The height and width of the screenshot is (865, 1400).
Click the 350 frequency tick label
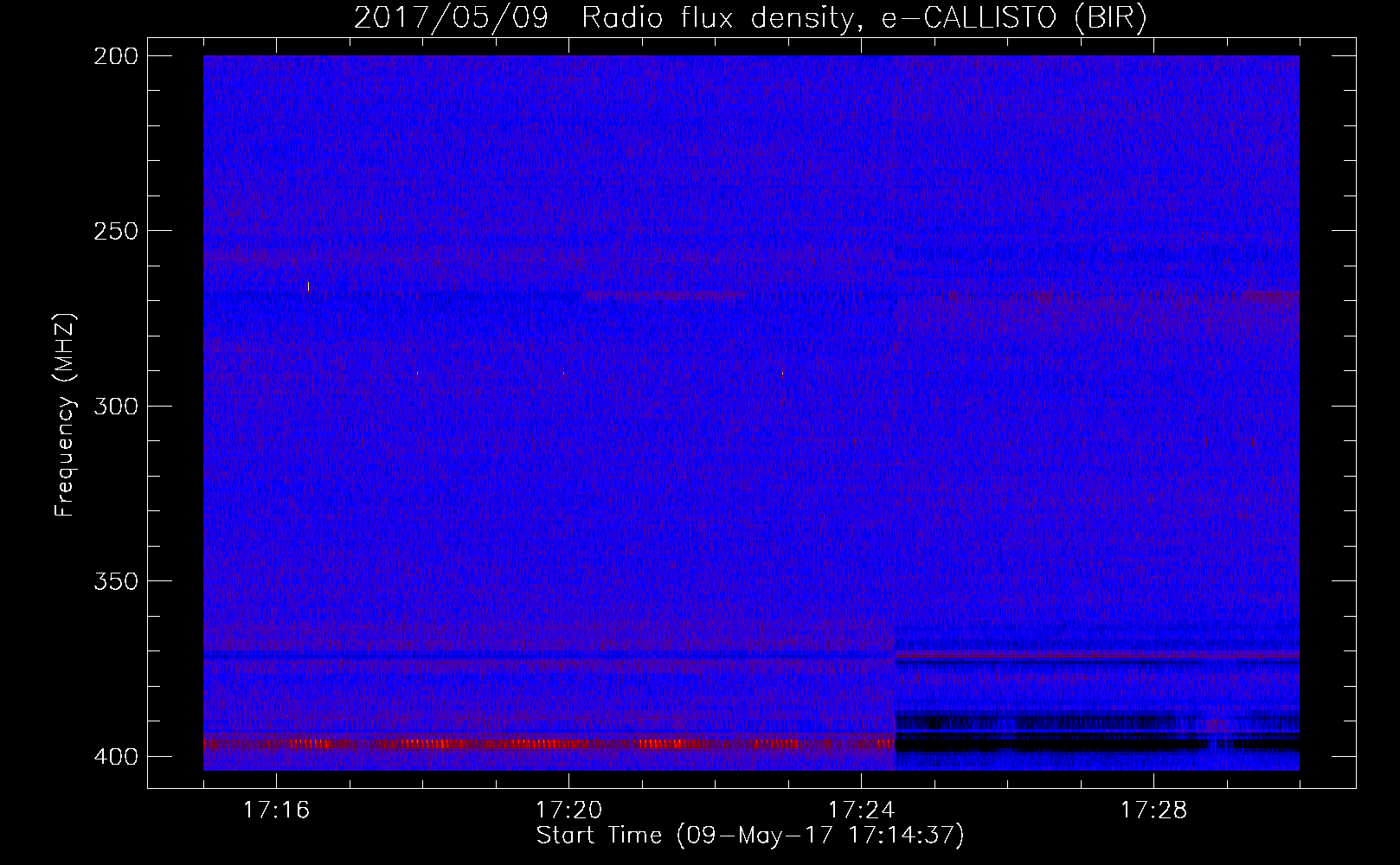[116, 581]
